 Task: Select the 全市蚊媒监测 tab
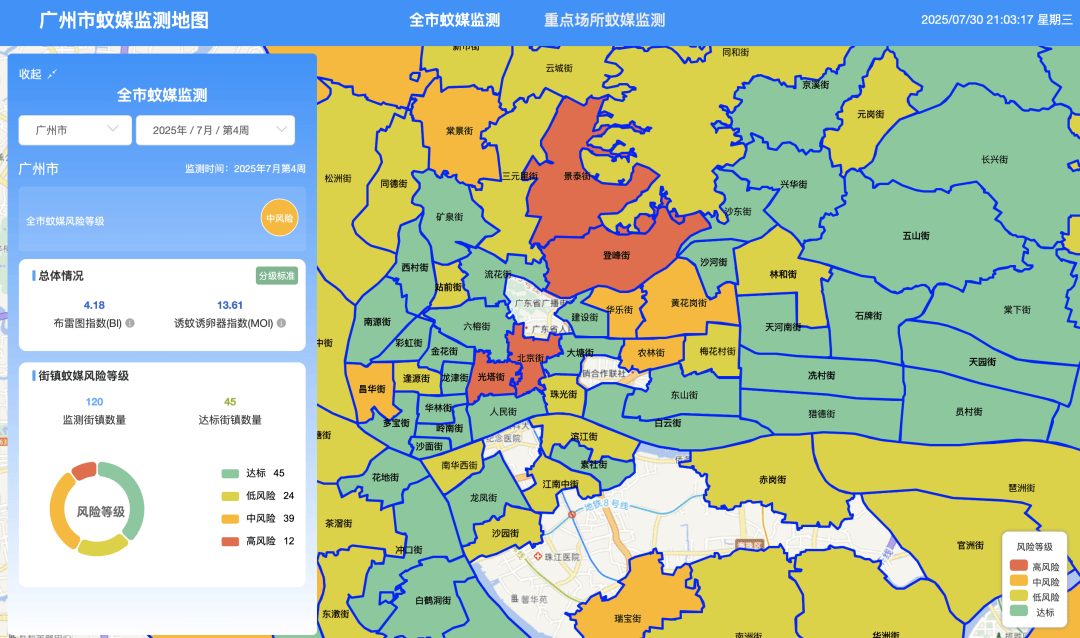(x=457, y=19)
